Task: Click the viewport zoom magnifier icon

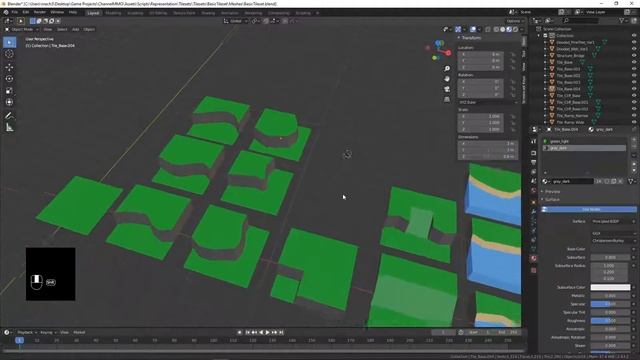Action: 447,69
